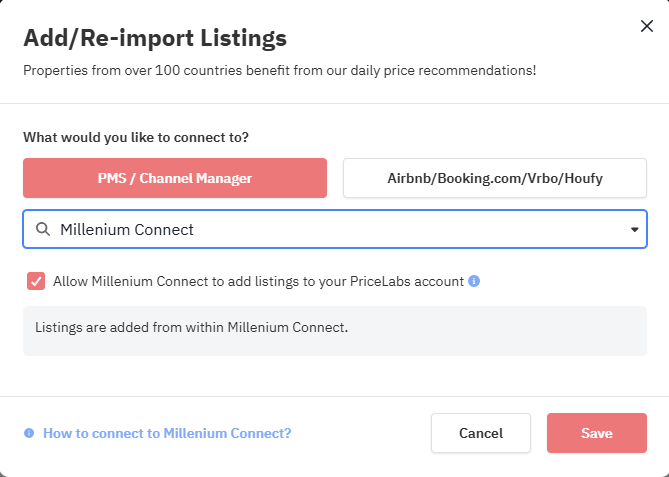
Task: Switch to Airbnb/Booking.com/Vrbo/Houfy option
Action: 495,178
